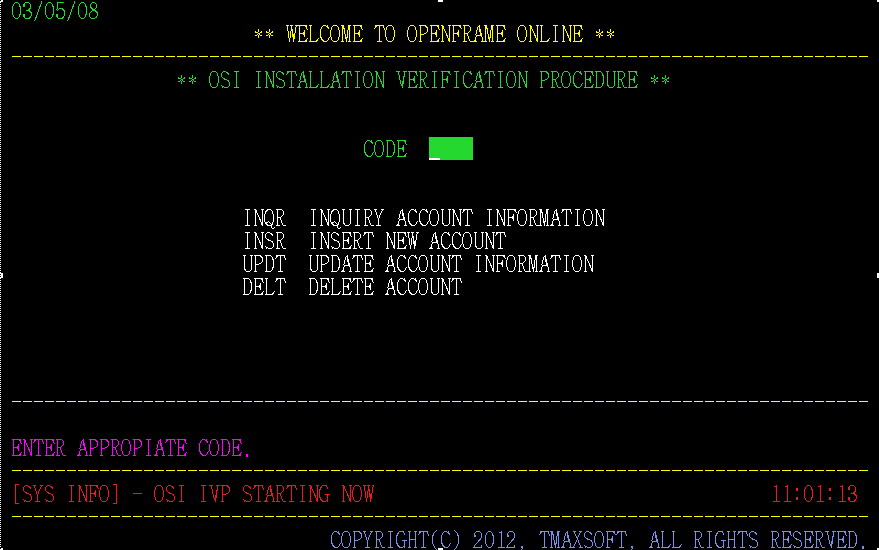
Task: Click DELETE ACCOUNT description
Action: pyautogui.click(x=385, y=287)
